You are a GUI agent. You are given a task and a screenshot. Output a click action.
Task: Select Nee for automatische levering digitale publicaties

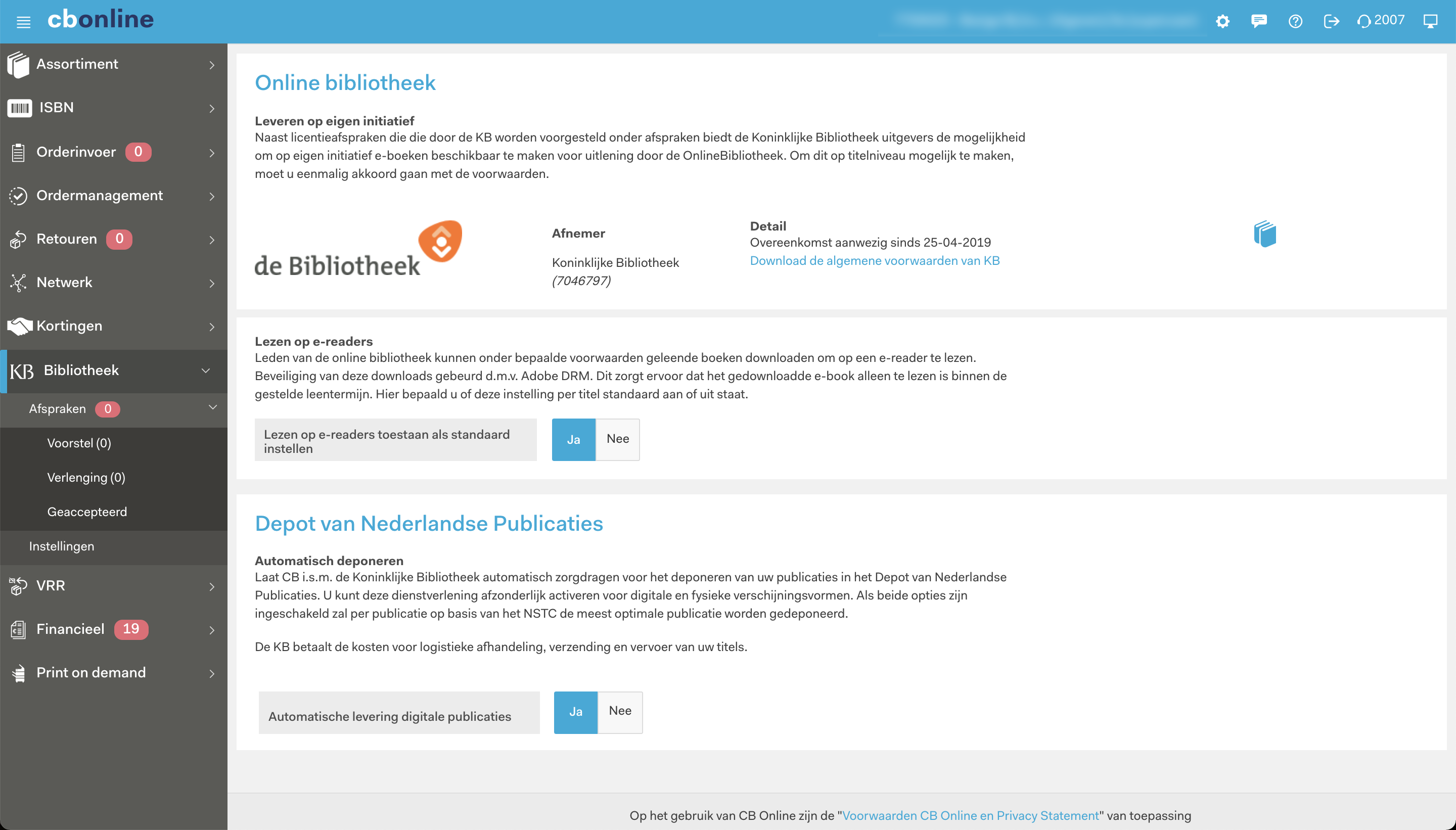coord(620,712)
